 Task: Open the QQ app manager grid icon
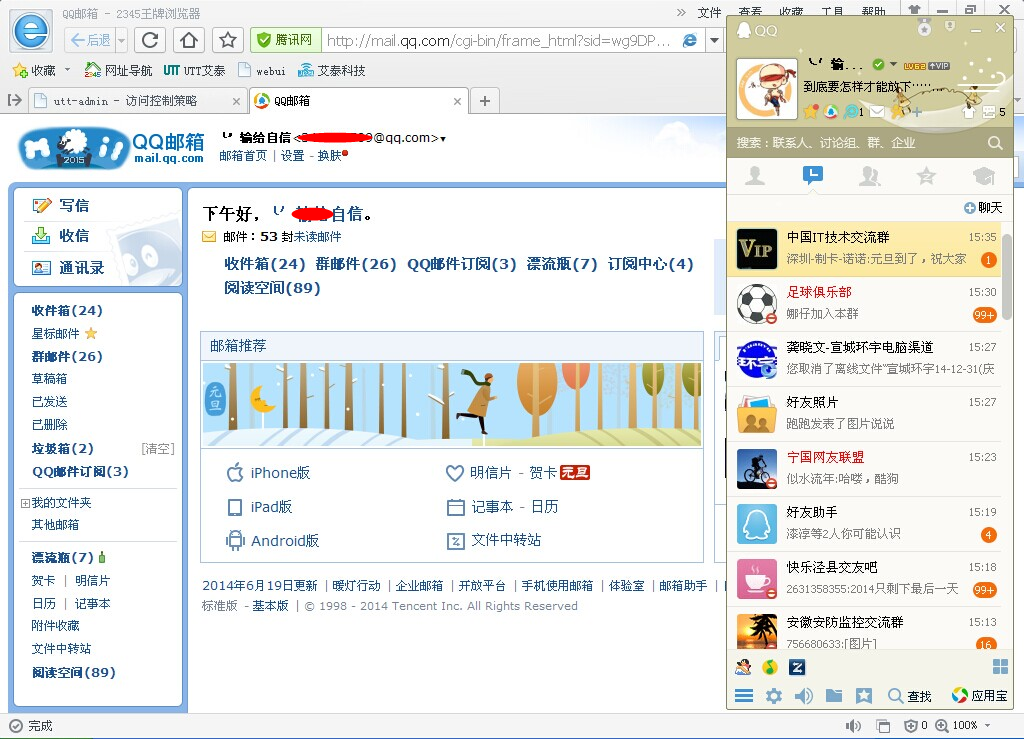(1000, 667)
